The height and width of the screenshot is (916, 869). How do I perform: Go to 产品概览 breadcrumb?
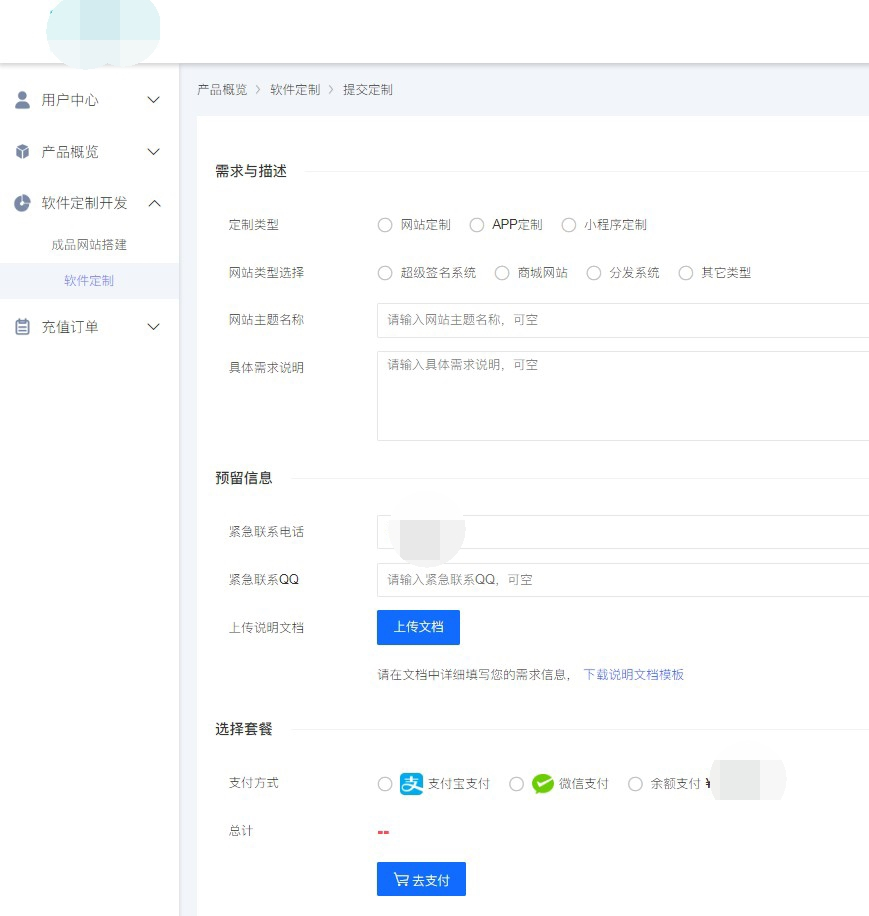pyautogui.click(x=222, y=90)
